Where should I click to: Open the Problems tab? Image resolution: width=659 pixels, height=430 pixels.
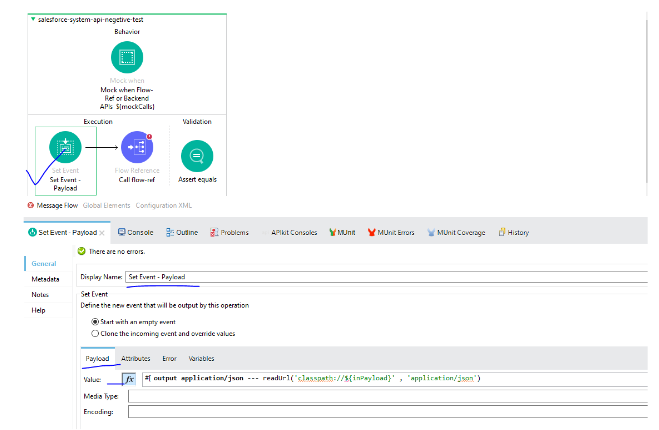(229, 232)
